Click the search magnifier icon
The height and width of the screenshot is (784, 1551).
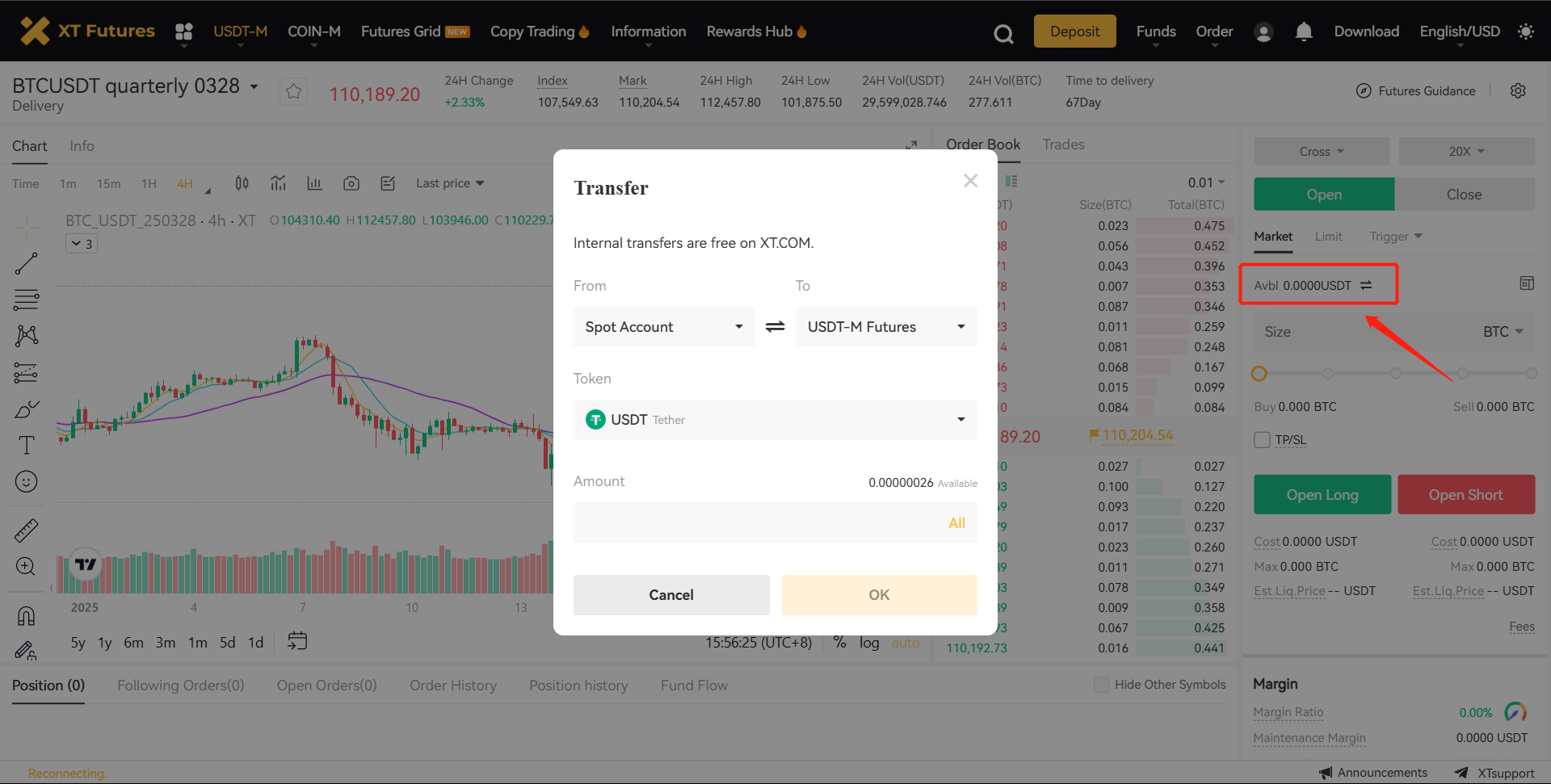(1003, 33)
